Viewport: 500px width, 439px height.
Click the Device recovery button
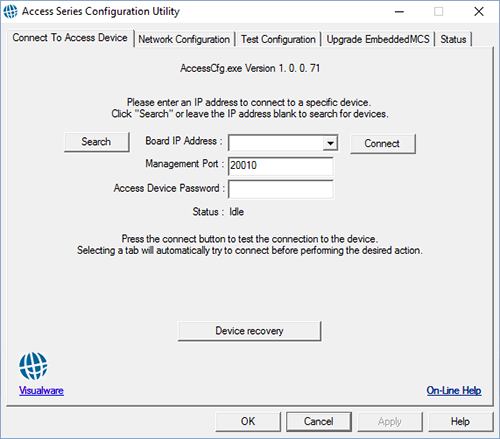point(249,331)
